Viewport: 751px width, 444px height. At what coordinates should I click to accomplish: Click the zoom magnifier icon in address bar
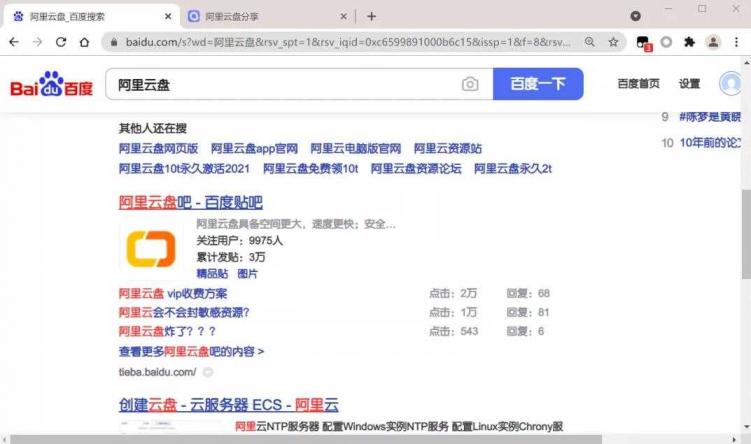click(590, 42)
